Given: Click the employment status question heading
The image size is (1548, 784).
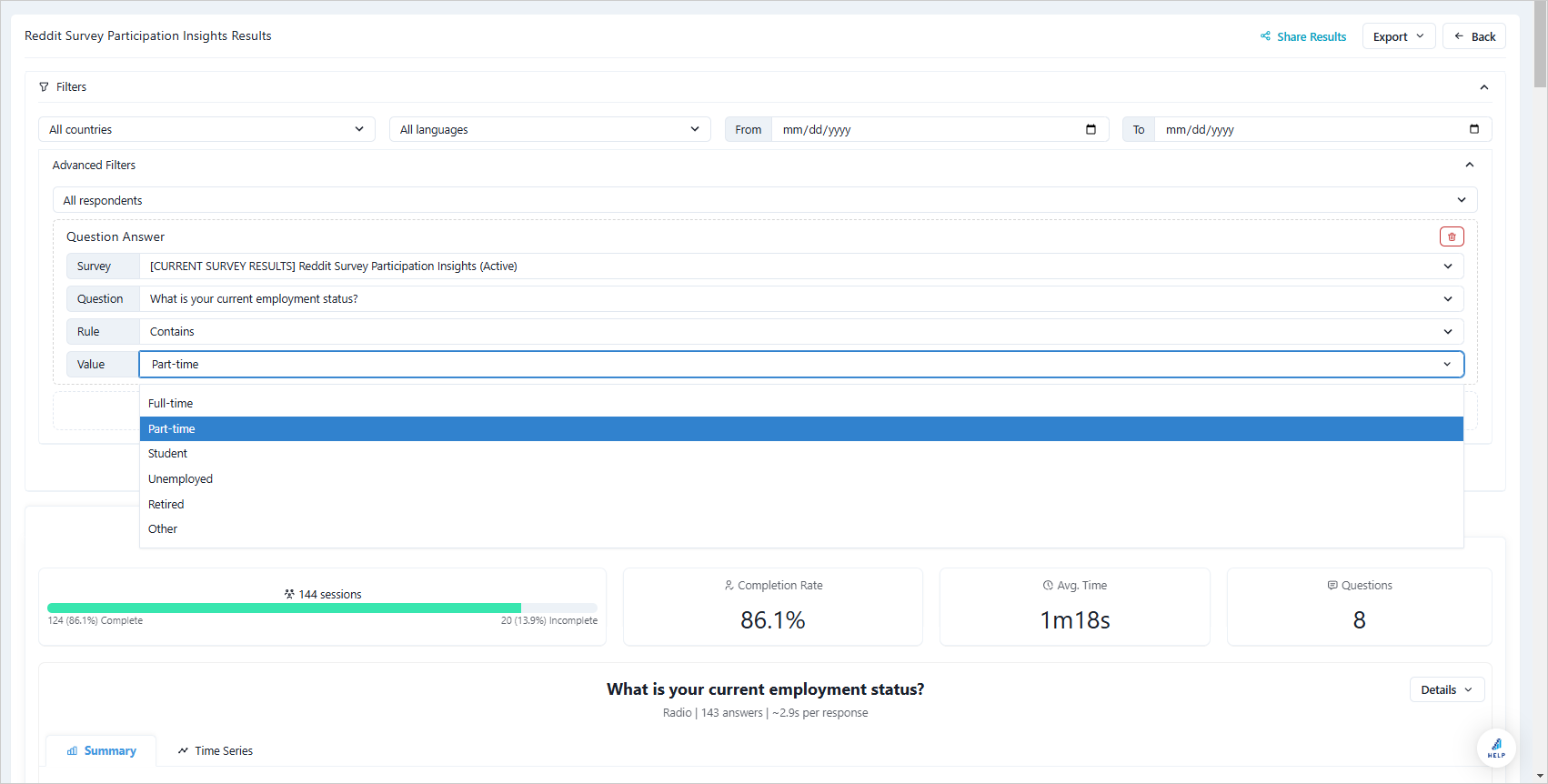Looking at the screenshot, I should 766,689.
